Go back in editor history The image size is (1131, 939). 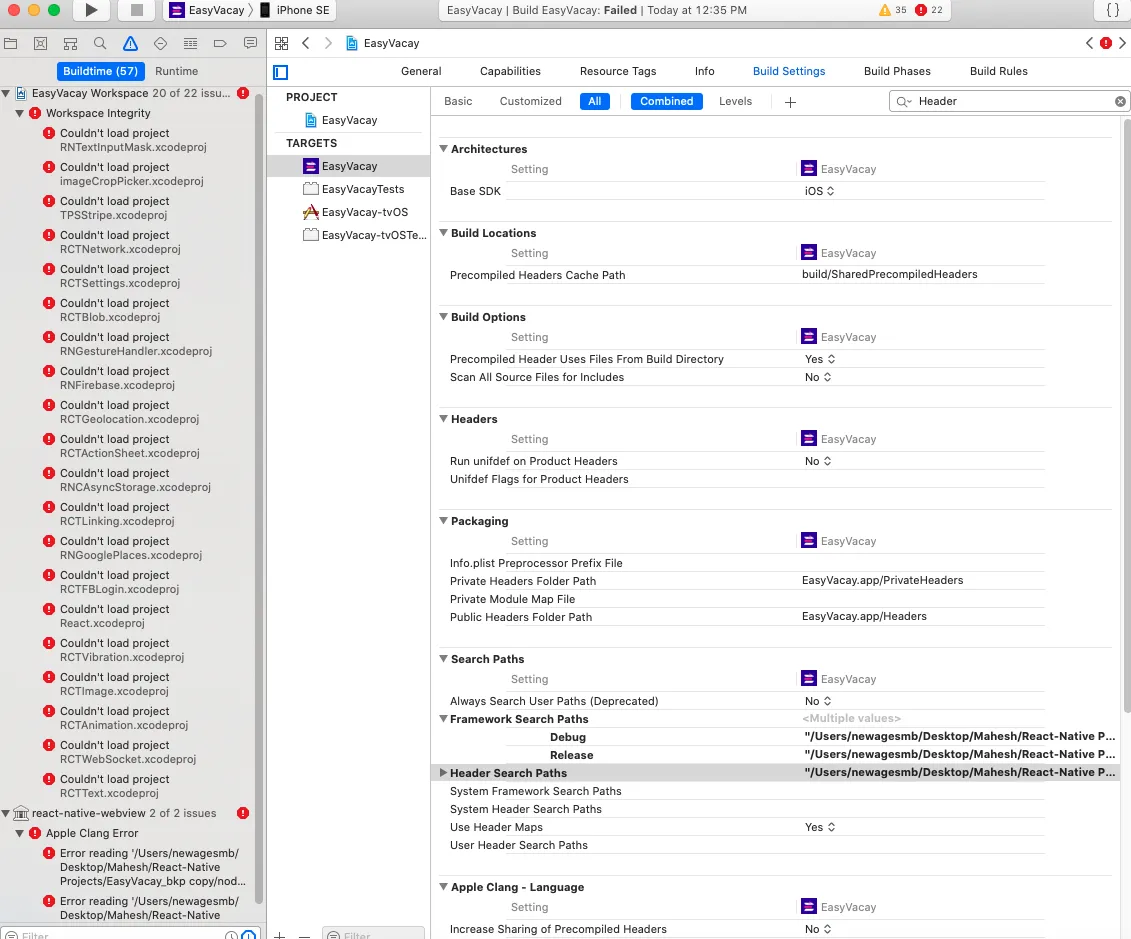(x=306, y=43)
